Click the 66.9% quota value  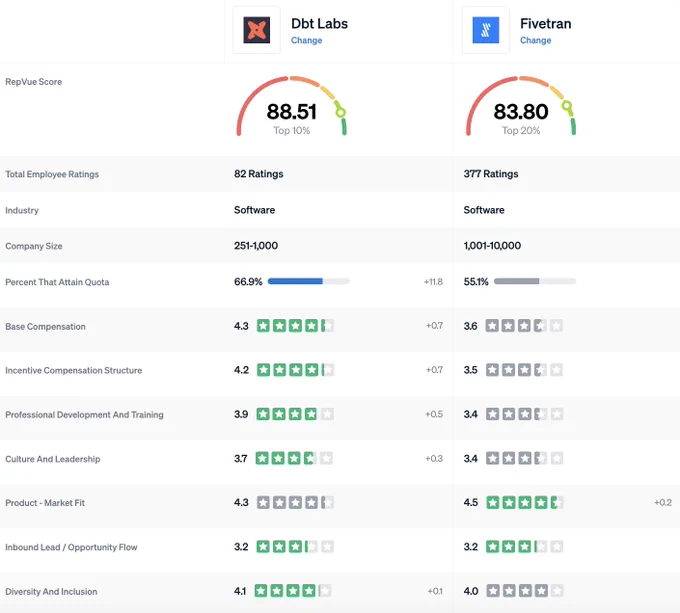click(x=248, y=282)
